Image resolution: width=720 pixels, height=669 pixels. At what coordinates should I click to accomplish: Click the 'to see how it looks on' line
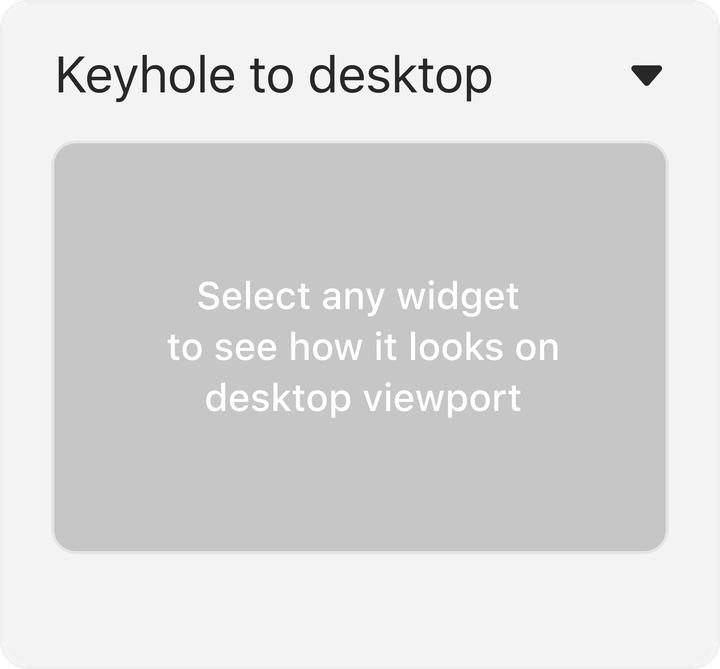tap(363, 347)
